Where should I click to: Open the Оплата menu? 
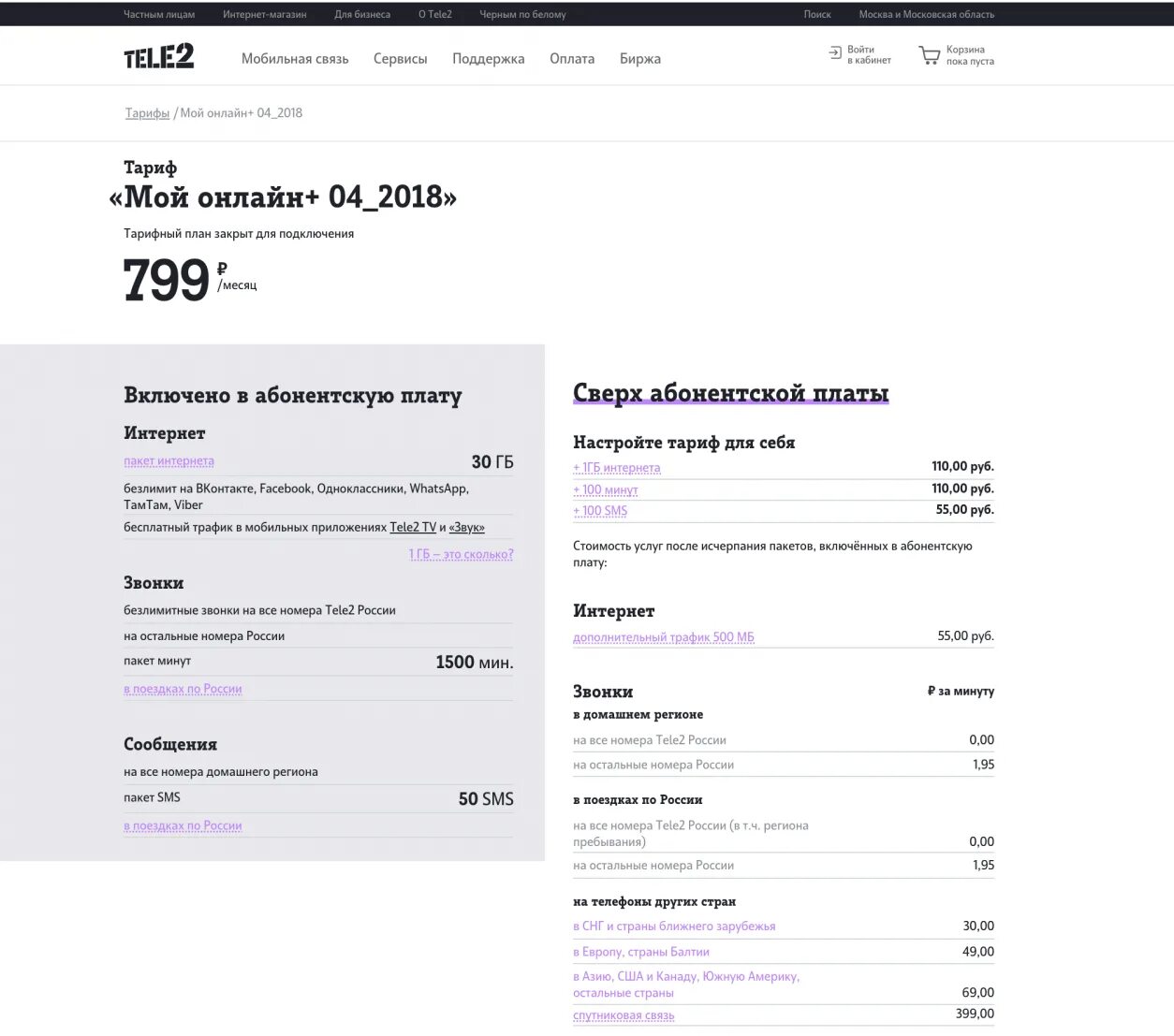(572, 58)
